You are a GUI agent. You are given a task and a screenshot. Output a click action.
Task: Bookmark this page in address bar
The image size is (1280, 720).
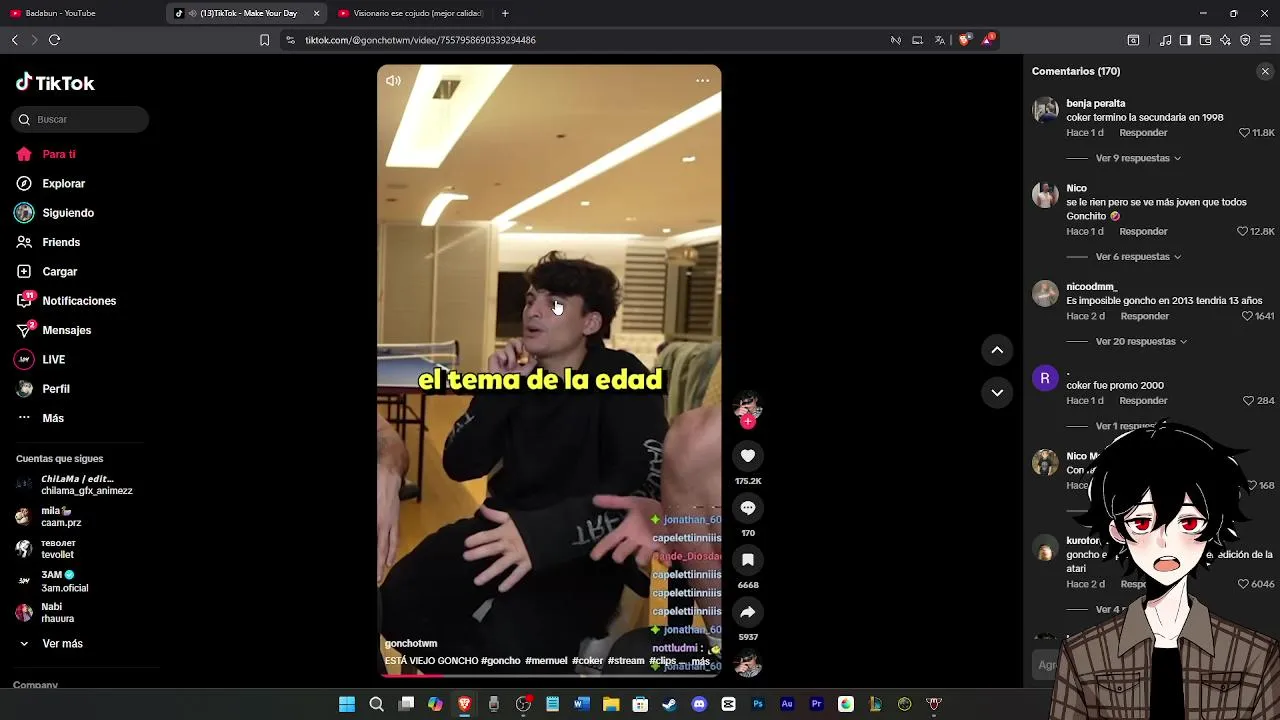[264, 40]
